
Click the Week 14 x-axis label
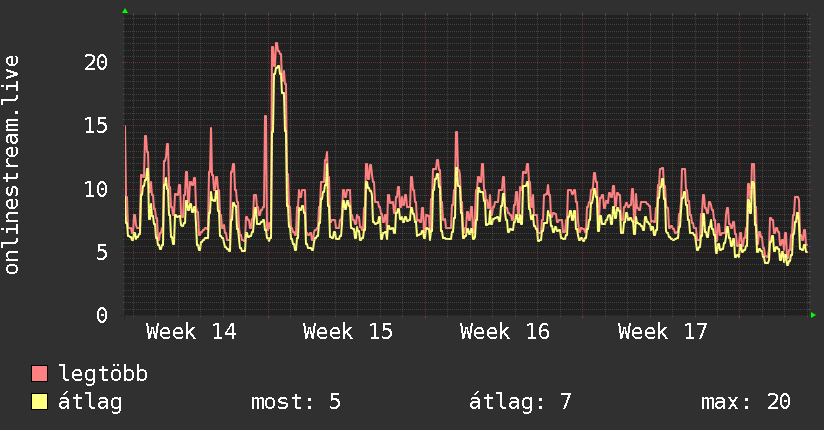point(191,332)
